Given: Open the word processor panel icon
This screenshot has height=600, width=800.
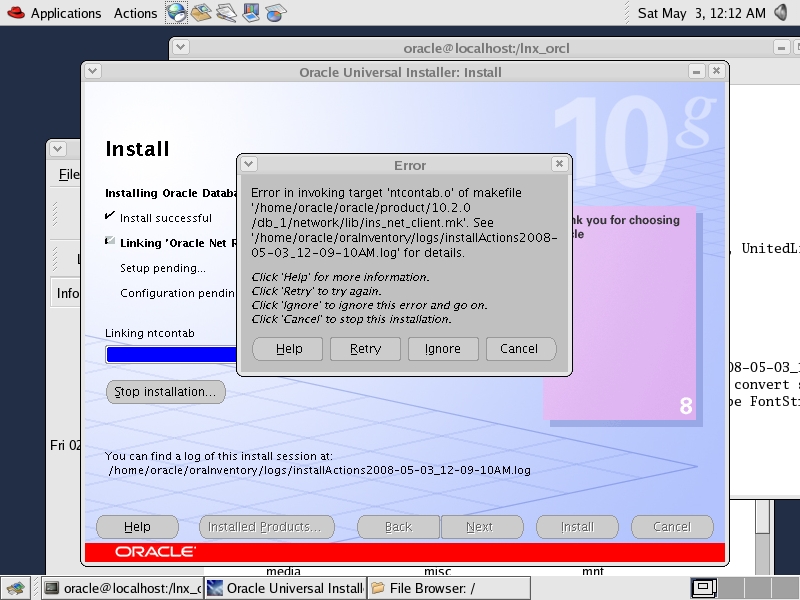Looking at the screenshot, I should tap(227, 13).
